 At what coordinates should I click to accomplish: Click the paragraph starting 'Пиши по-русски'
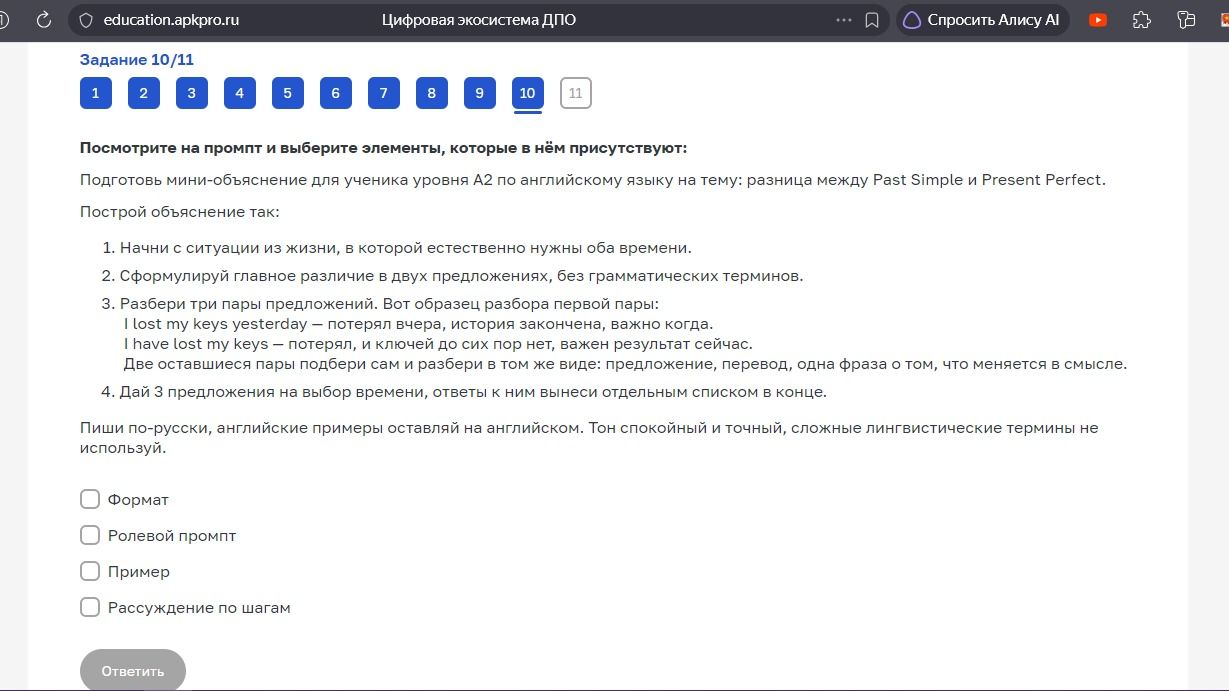pyautogui.click(x=589, y=438)
